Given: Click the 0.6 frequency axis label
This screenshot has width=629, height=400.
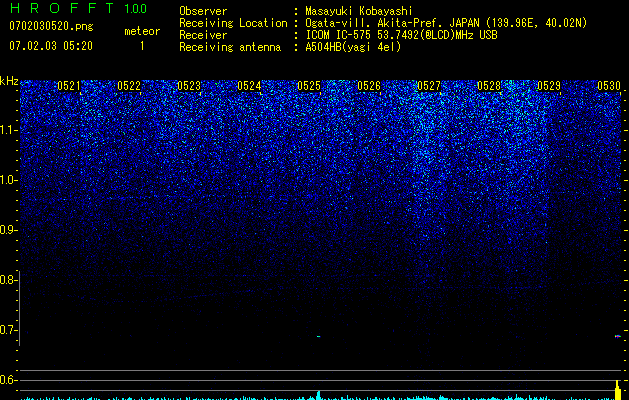Looking at the screenshot, I should 8,380.
